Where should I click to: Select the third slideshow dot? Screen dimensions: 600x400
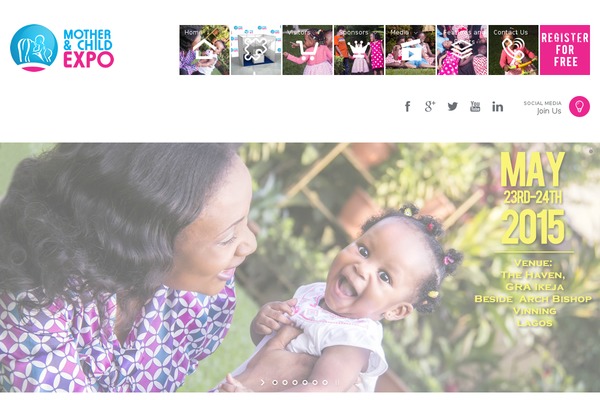tap(295, 382)
